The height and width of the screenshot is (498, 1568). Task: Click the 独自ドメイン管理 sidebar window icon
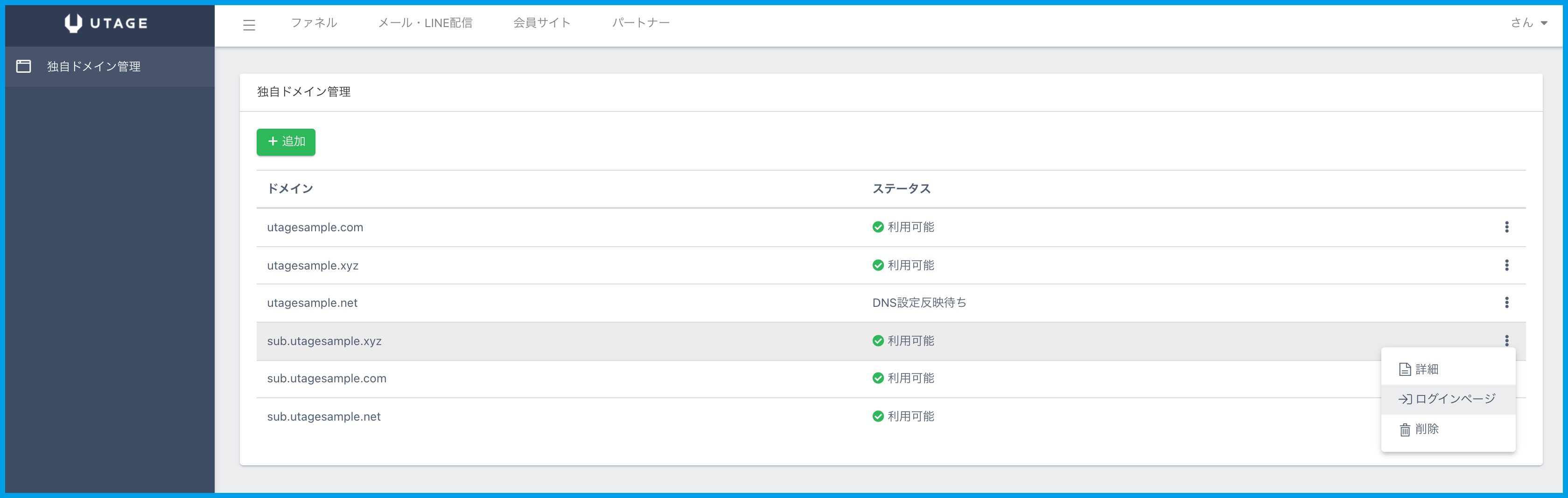24,66
